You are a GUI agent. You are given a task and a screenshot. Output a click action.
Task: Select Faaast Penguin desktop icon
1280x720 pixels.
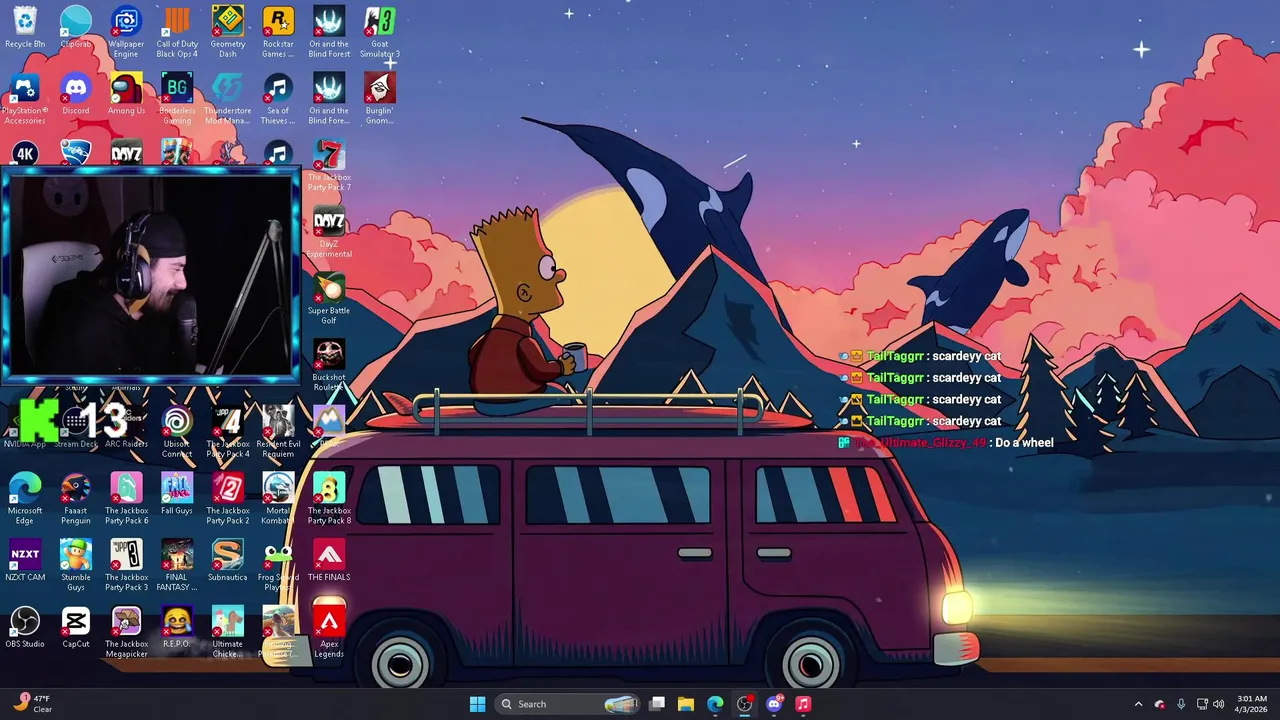76,499
